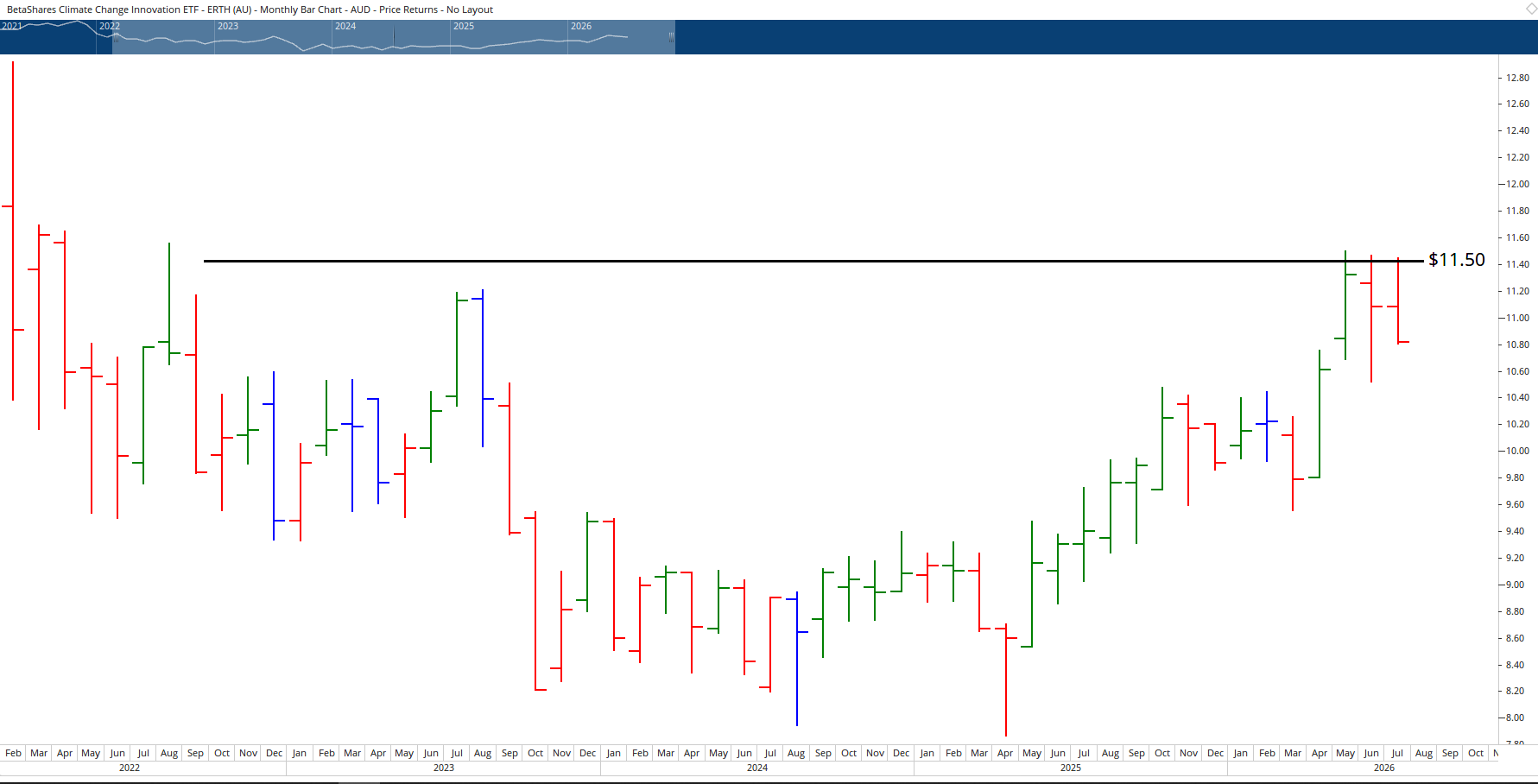
Task: Click the 10.00 price axis label
Action: click(1517, 451)
